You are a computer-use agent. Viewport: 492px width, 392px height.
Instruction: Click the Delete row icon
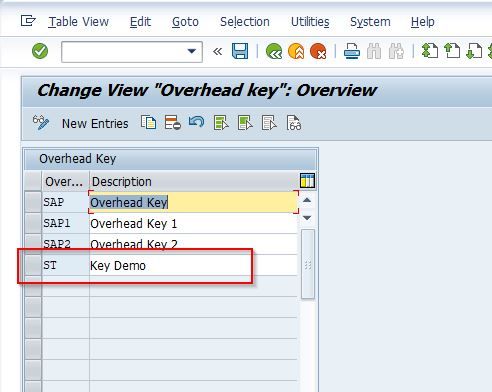click(x=172, y=123)
